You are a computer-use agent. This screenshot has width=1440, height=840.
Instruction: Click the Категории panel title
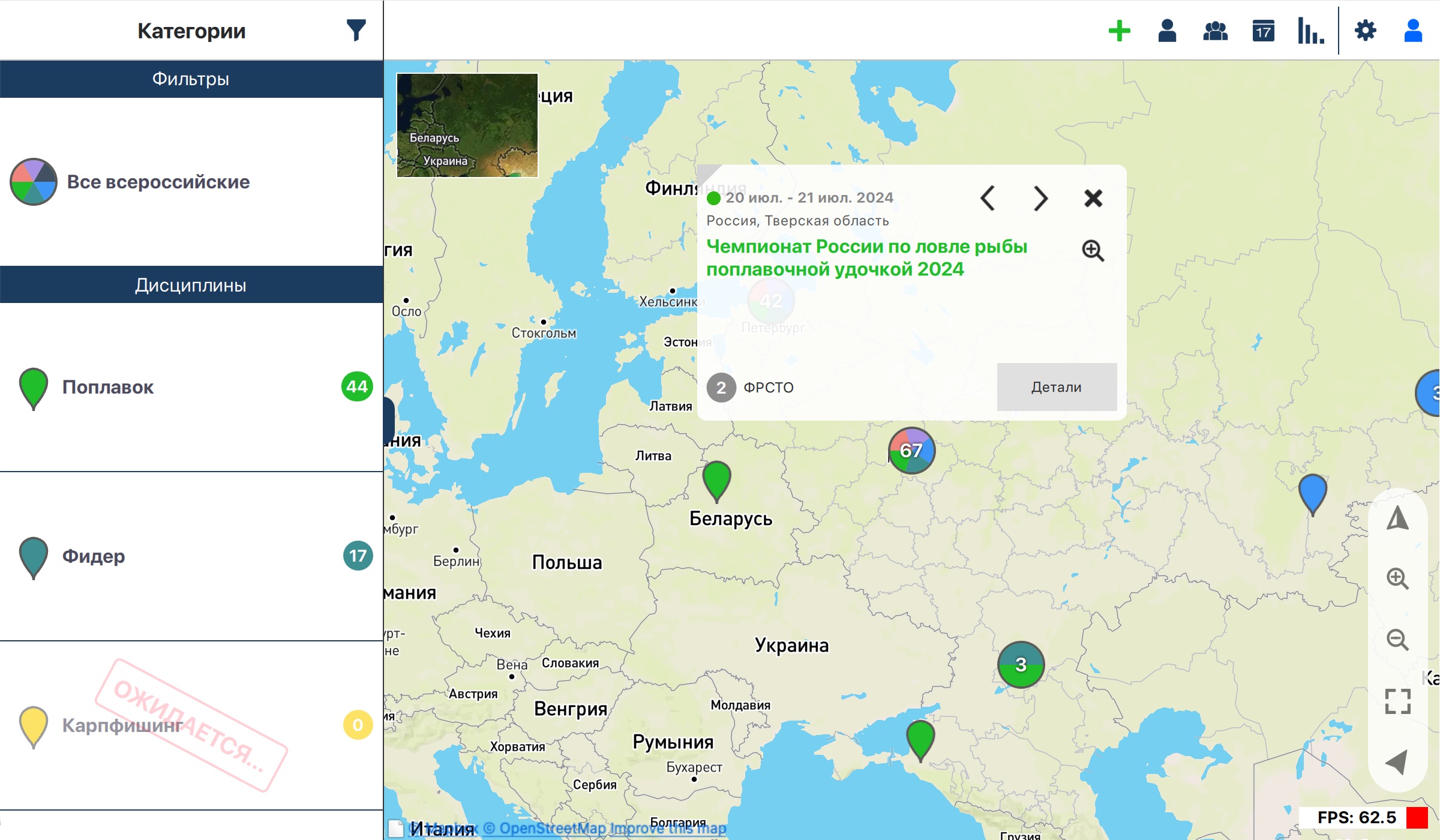click(191, 31)
